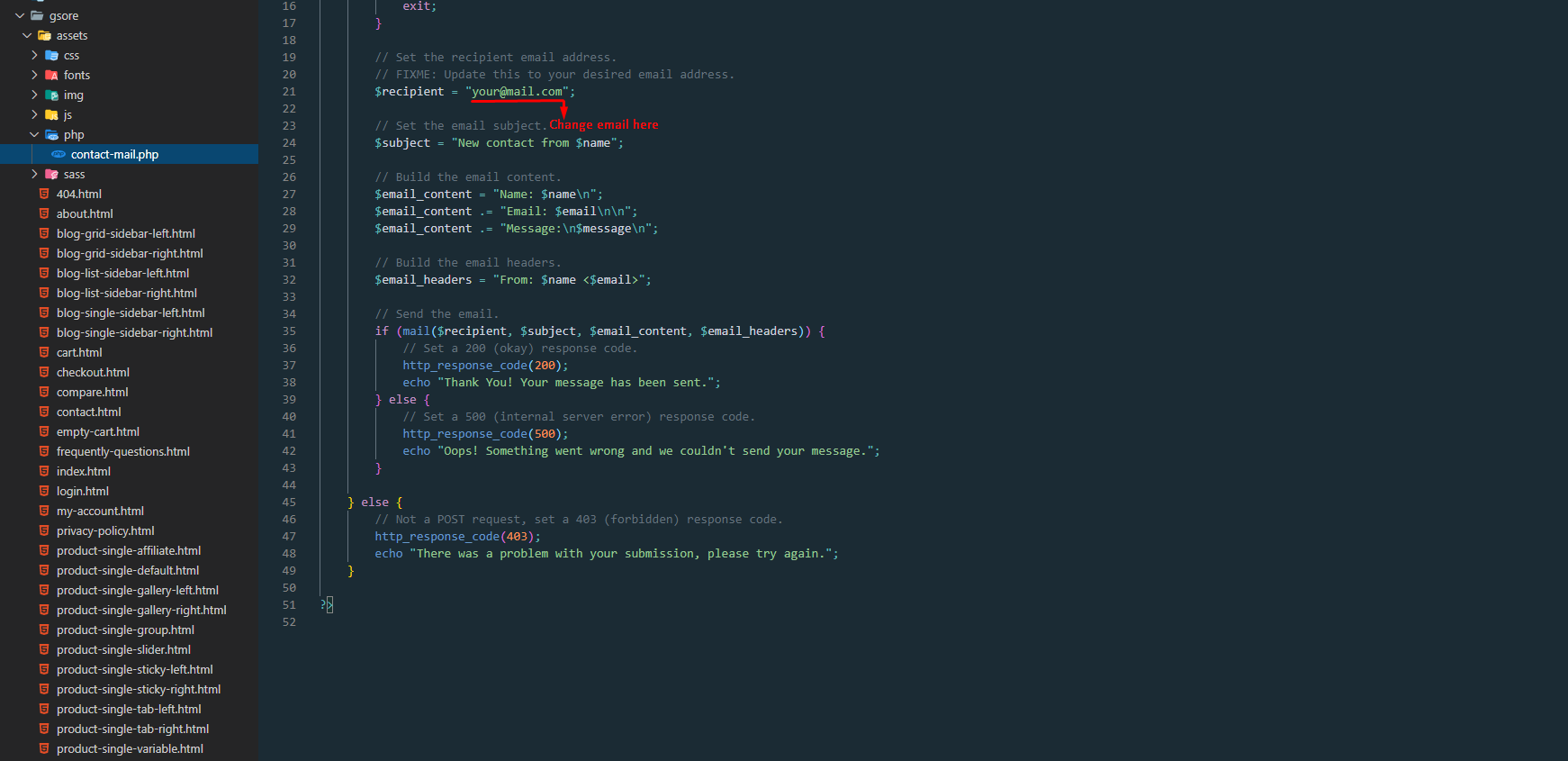Select the contact-mail.php file

(114, 155)
